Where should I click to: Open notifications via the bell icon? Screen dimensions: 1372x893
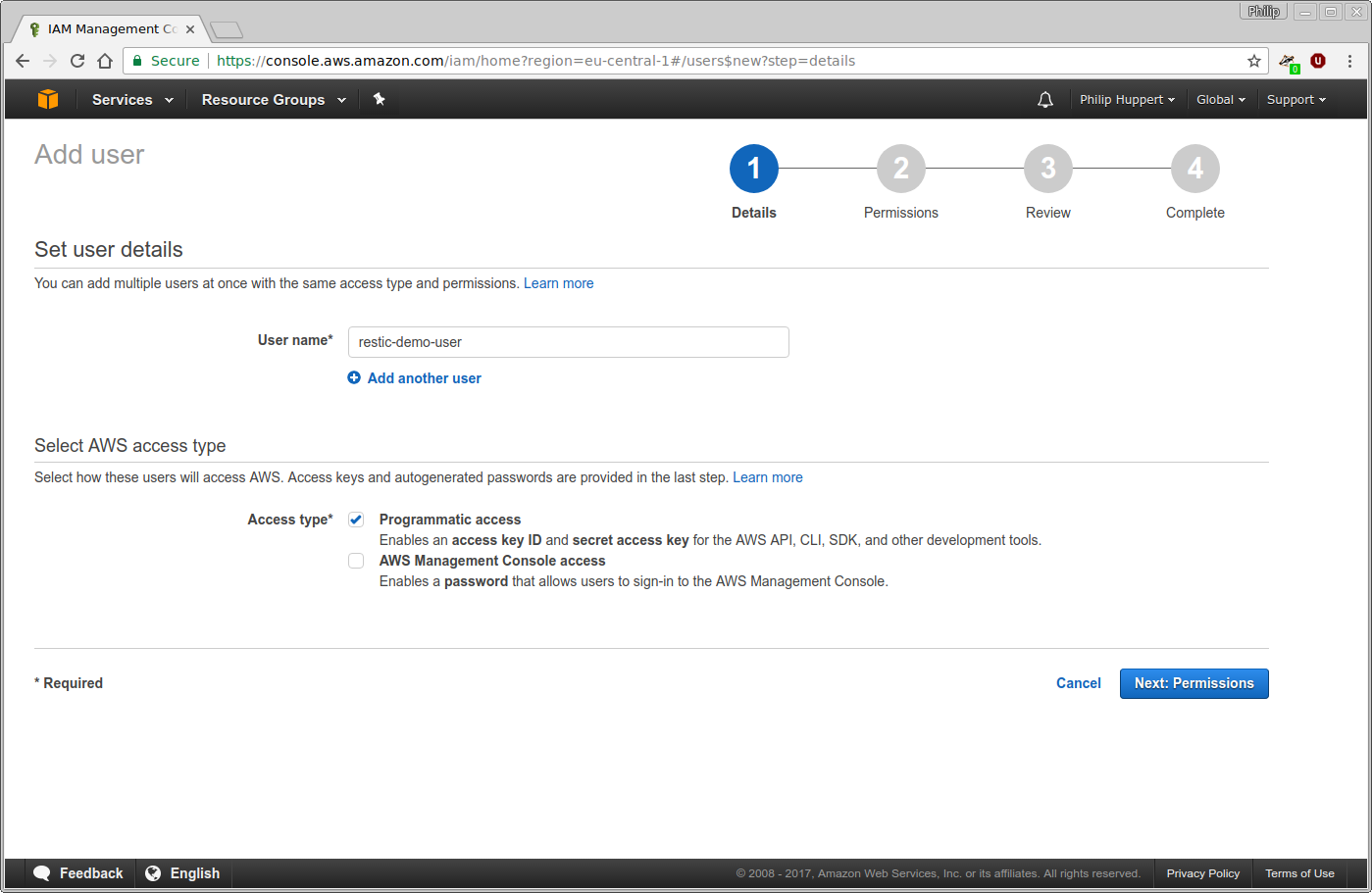(x=1043, y=99)
